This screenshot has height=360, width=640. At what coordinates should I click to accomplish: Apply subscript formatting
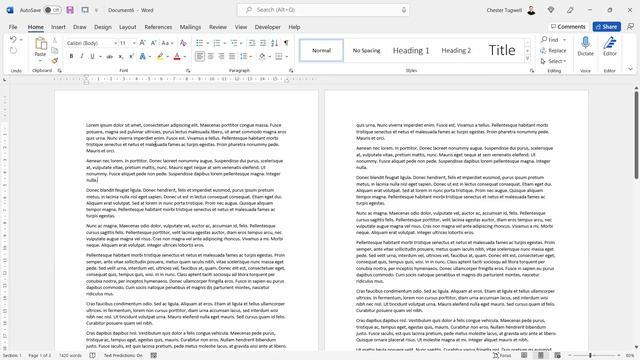click(x=121, y=56)
